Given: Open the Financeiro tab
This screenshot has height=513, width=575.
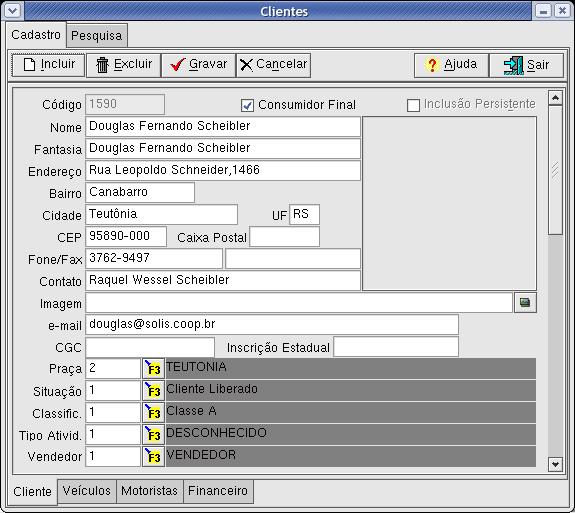Looking at the screenshot, I should pos(218,491).
